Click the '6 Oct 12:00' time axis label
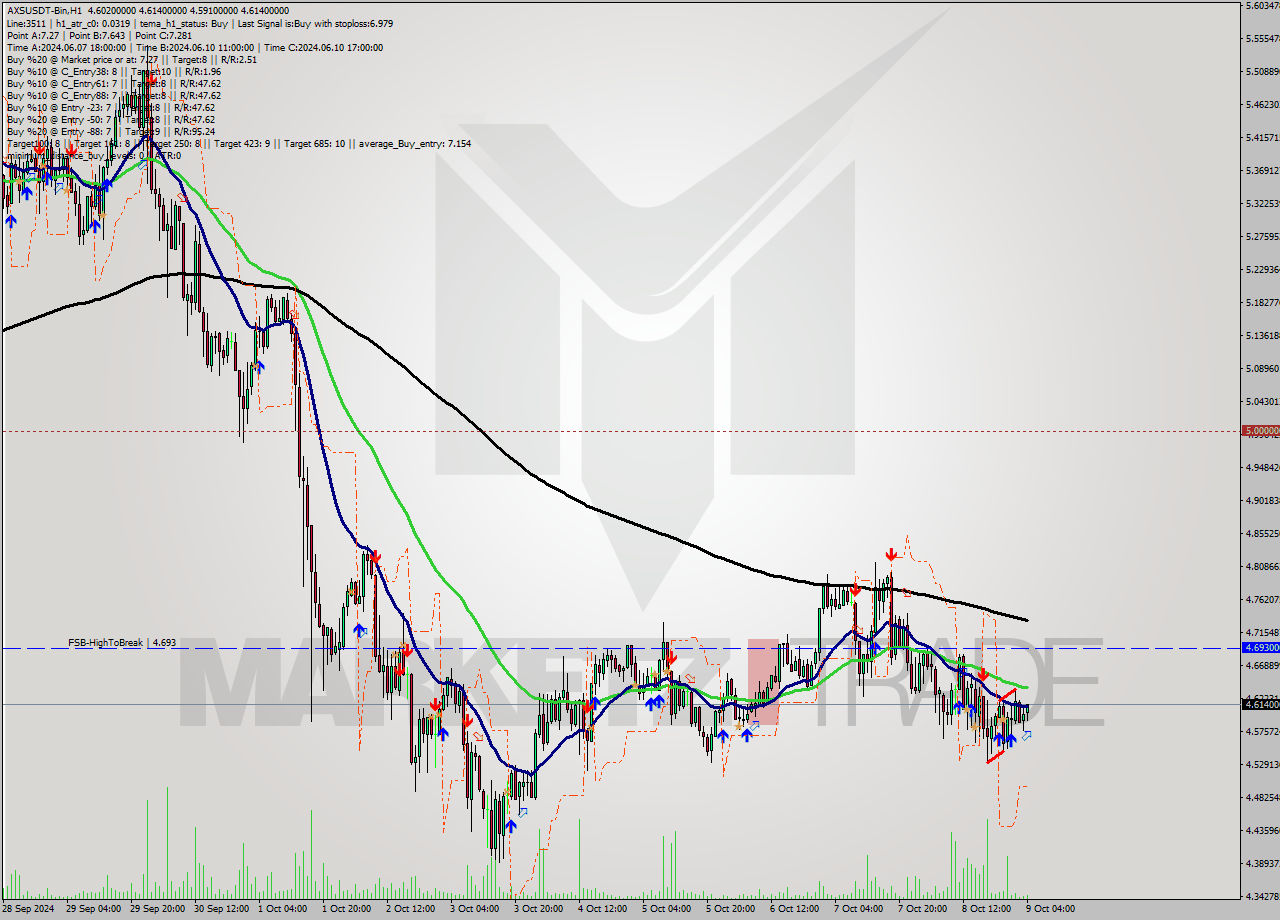1280x920 pixels. (795, 909)
